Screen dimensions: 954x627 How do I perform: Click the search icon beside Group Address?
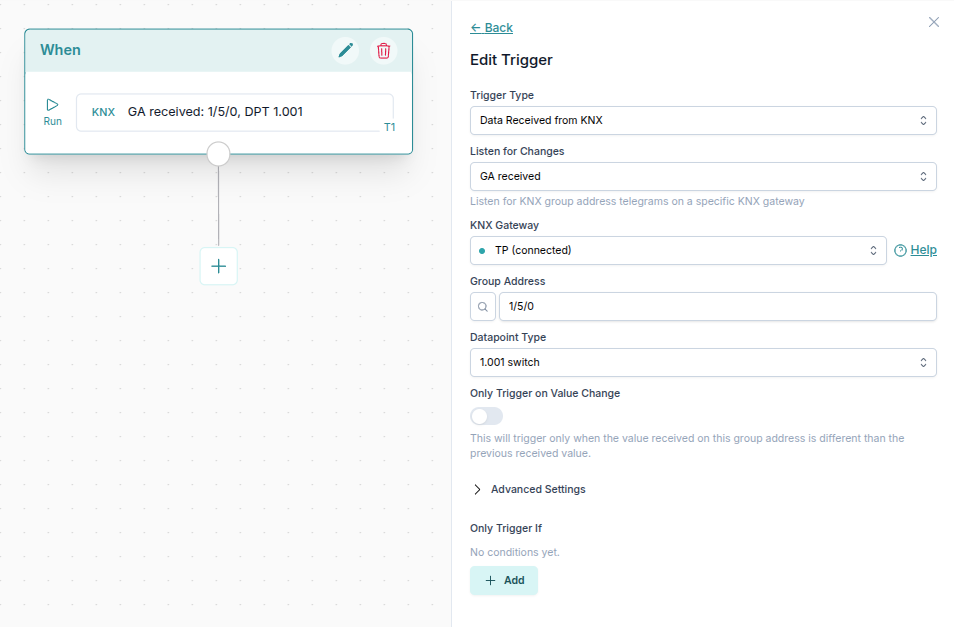(x=482, y=307)
